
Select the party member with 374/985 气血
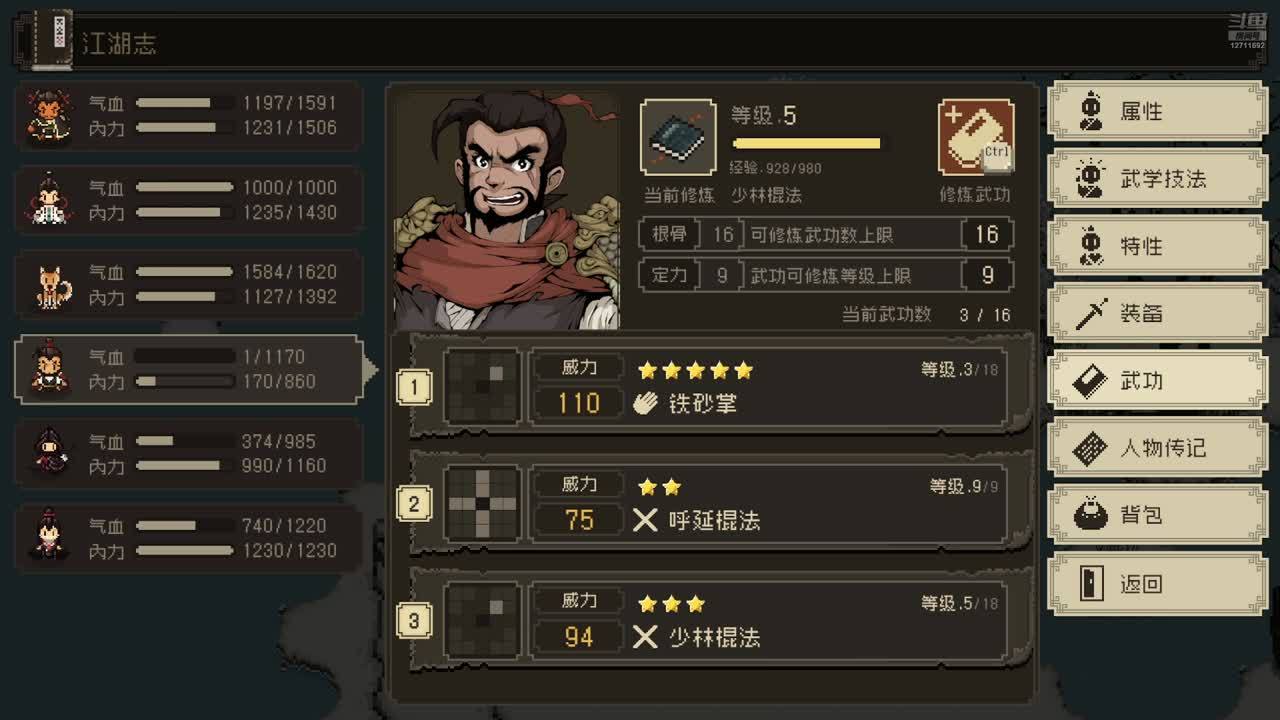[188, 454]
